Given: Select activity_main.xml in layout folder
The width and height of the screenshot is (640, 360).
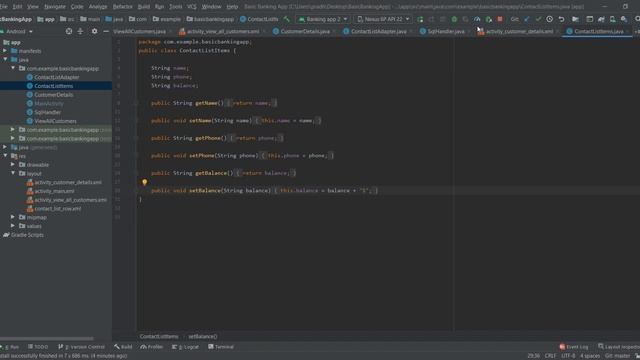Looking at the screenshot, I should click(x=54, y=191).
